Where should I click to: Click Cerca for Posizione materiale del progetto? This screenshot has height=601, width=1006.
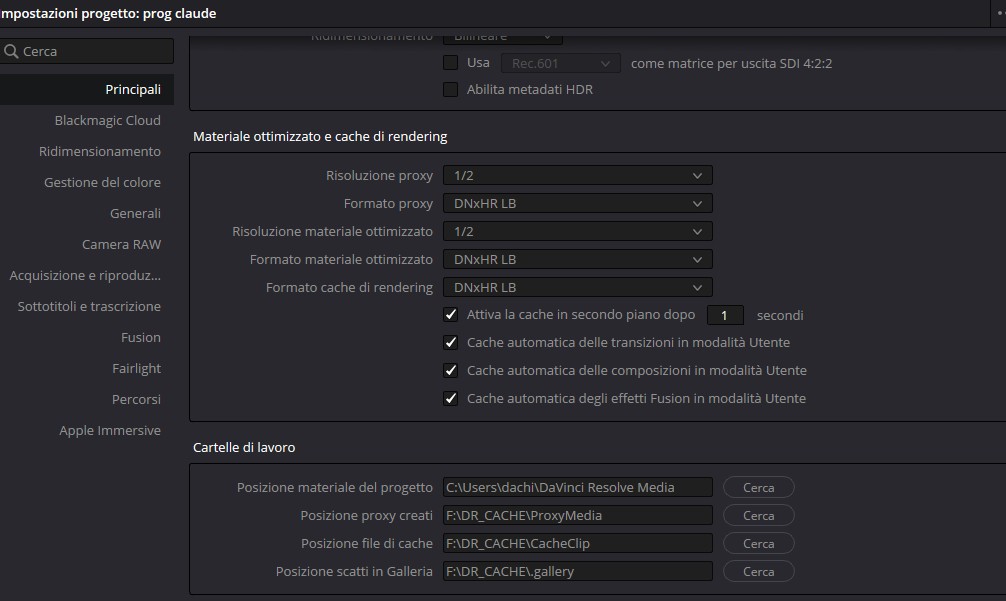[758, 487]
